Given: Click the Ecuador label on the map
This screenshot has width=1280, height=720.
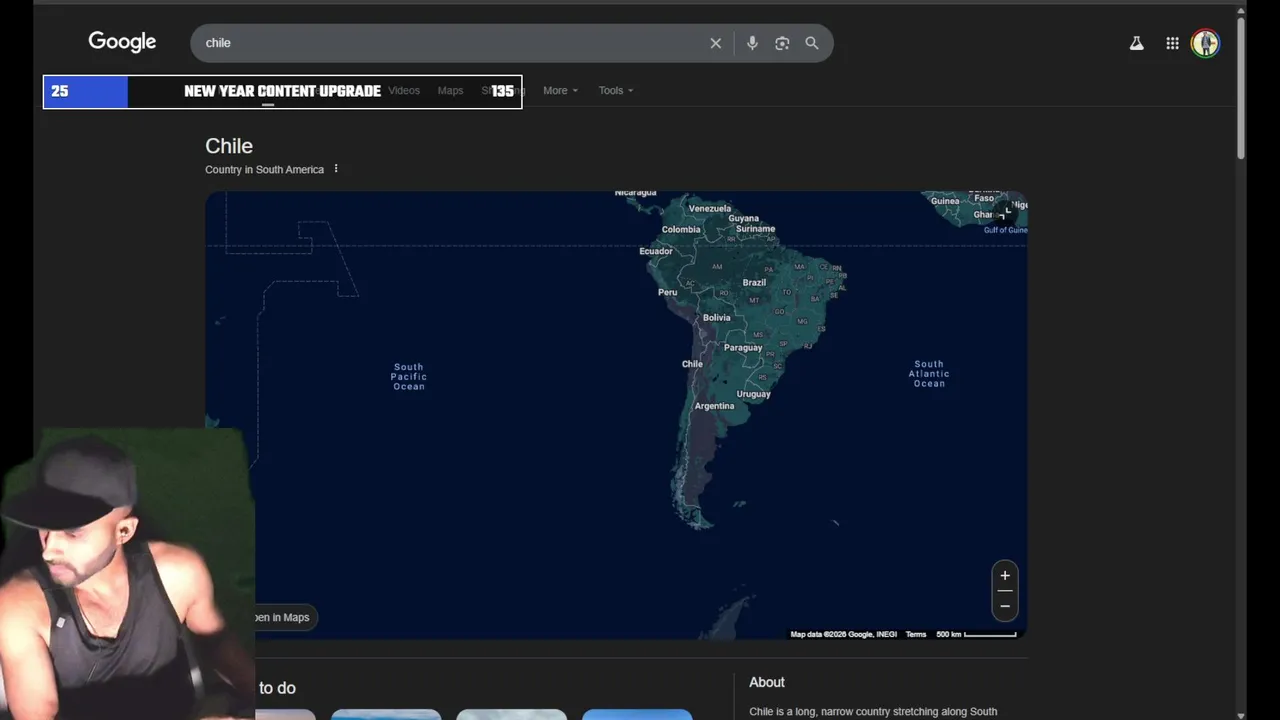Looking at the screenshot, I should pyautogui.click(x=656, y=251).
